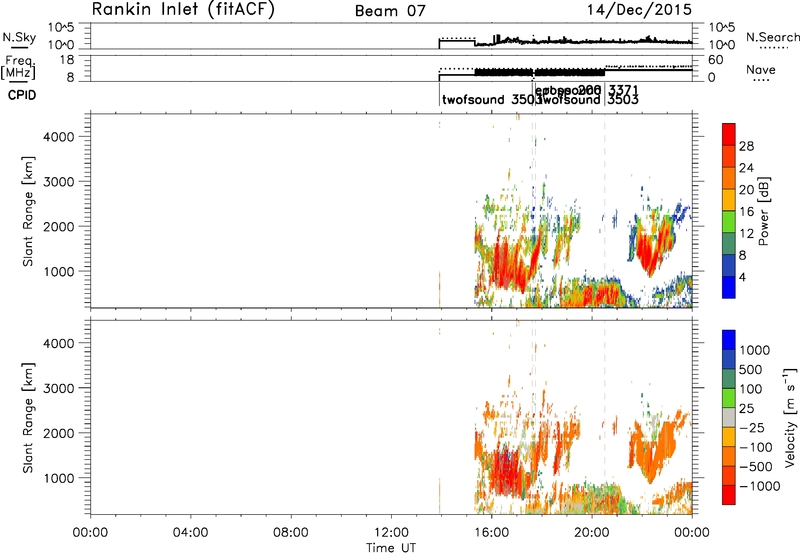The width and height of the screenshot is (800, 554).
Task: Click the '08:00' time axis label
Action: [x=291, y=533]
